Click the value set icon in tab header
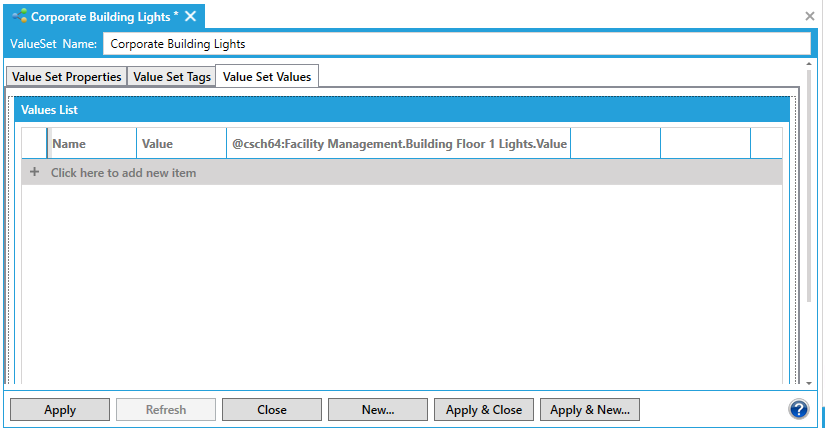 19,16
